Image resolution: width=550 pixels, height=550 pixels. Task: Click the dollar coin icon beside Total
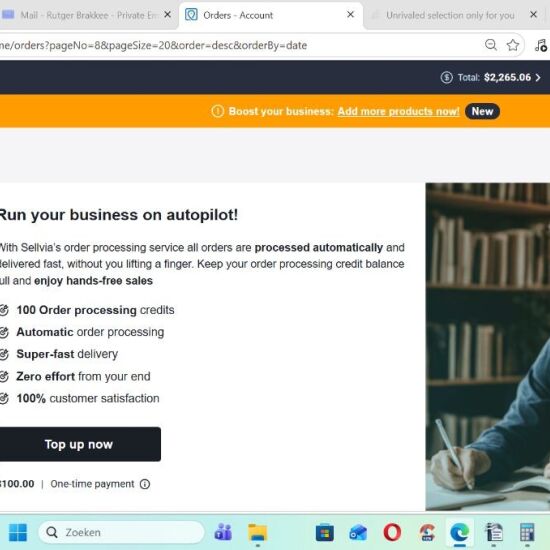[447, 77]
